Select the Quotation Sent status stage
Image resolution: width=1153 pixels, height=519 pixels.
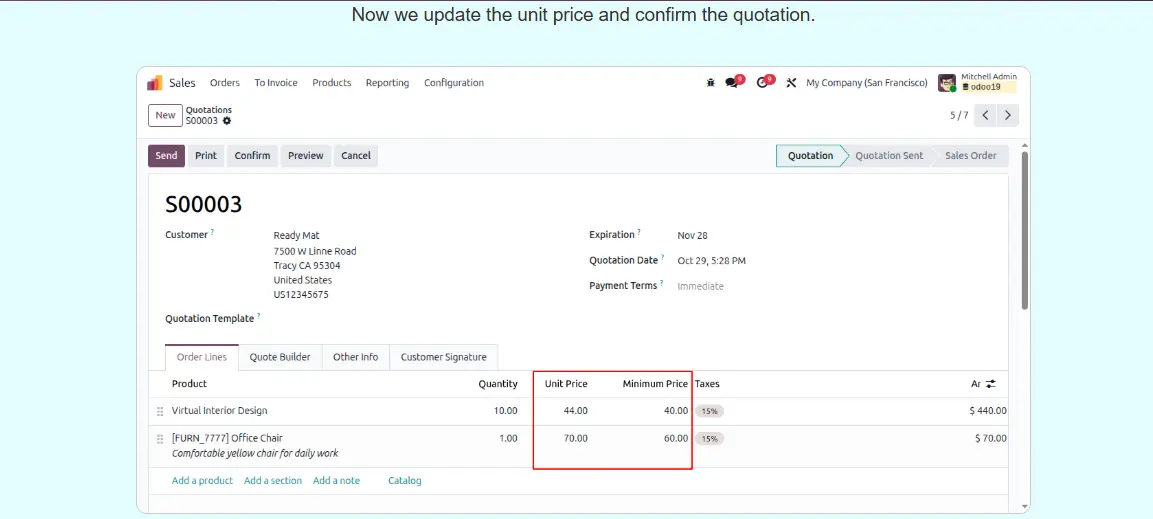tap(888, 156)
